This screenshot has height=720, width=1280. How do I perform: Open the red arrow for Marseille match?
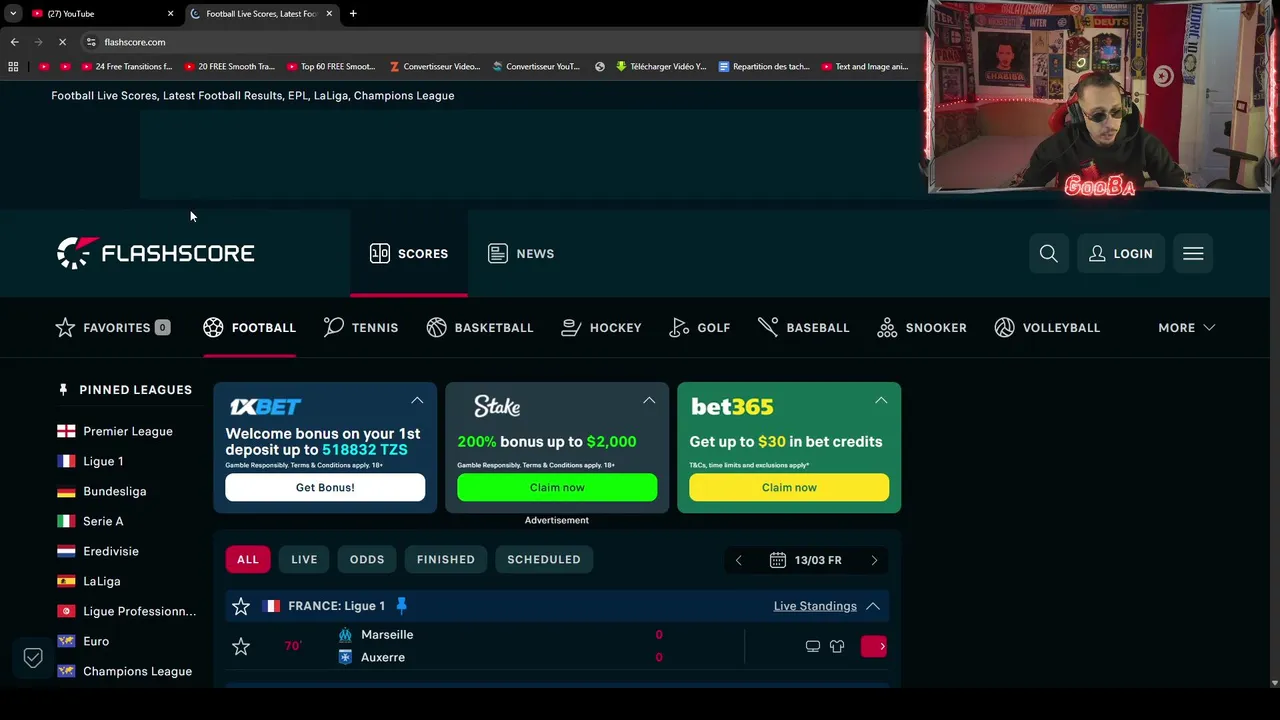874,646
